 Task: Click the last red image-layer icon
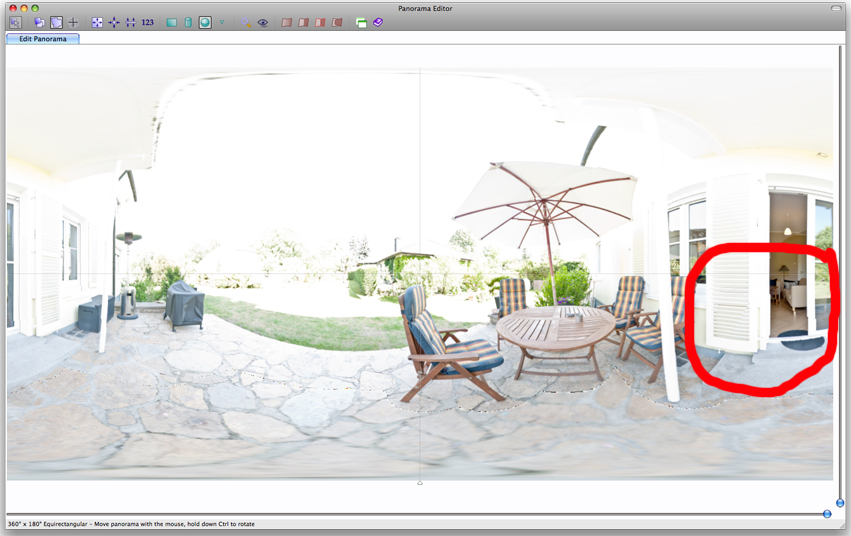pyautogui.click(x=337, y=22)
